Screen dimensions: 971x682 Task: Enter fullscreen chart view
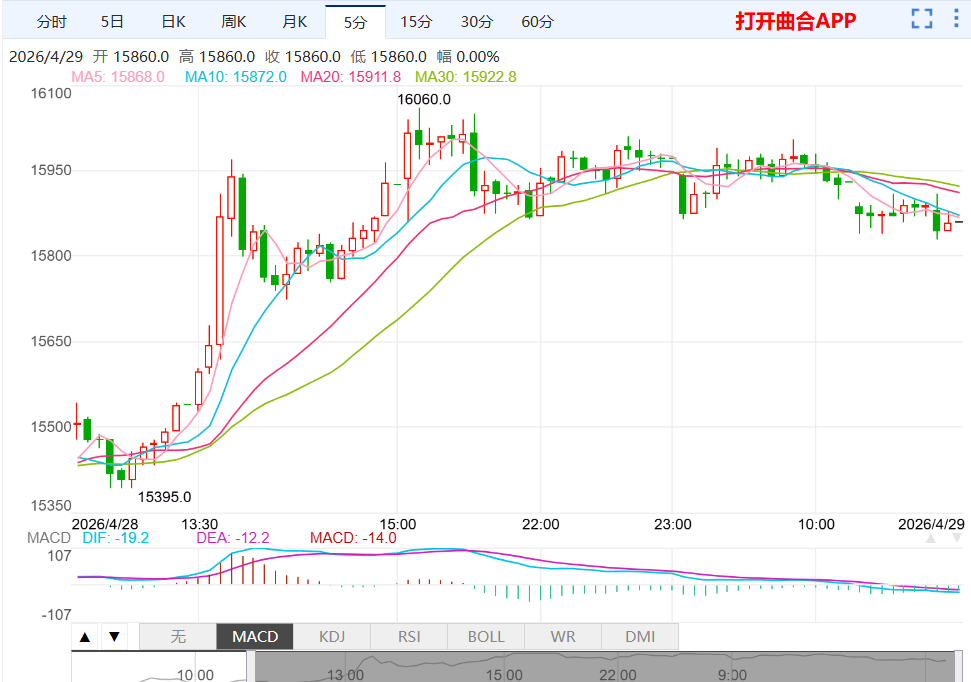[920, 18]
